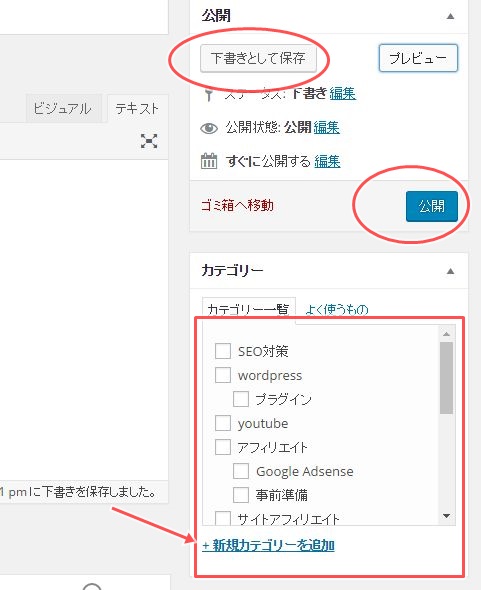Add a new category via 新規カテゴリーを追加
The height and width of the screenshot is (590, 481).
pos(268,545)
